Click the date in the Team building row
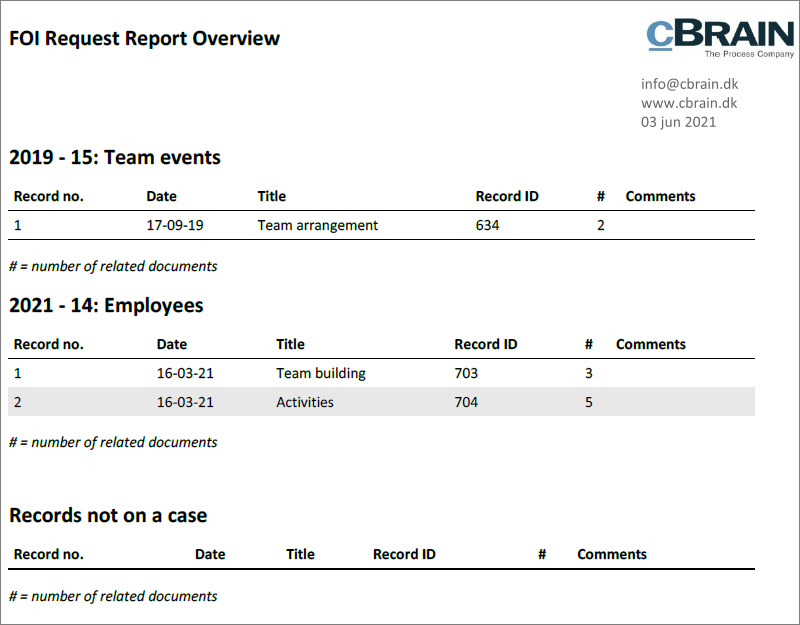This screenshot has width=800, height=625. click(185, 373)
